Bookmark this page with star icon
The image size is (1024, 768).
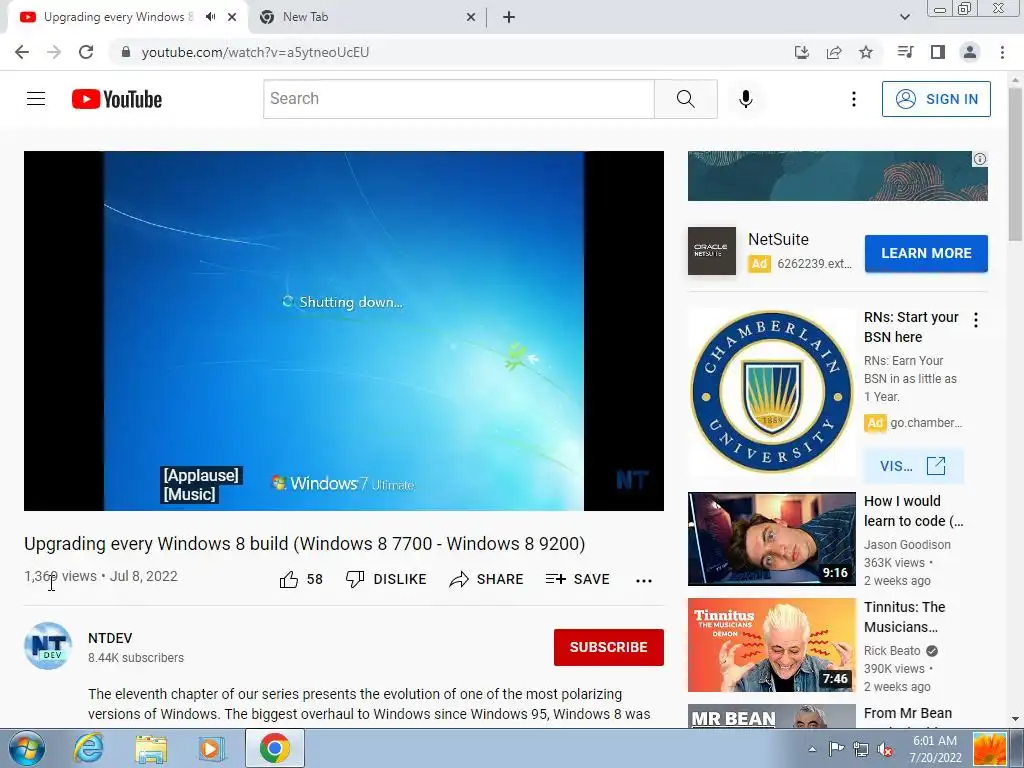866,52
